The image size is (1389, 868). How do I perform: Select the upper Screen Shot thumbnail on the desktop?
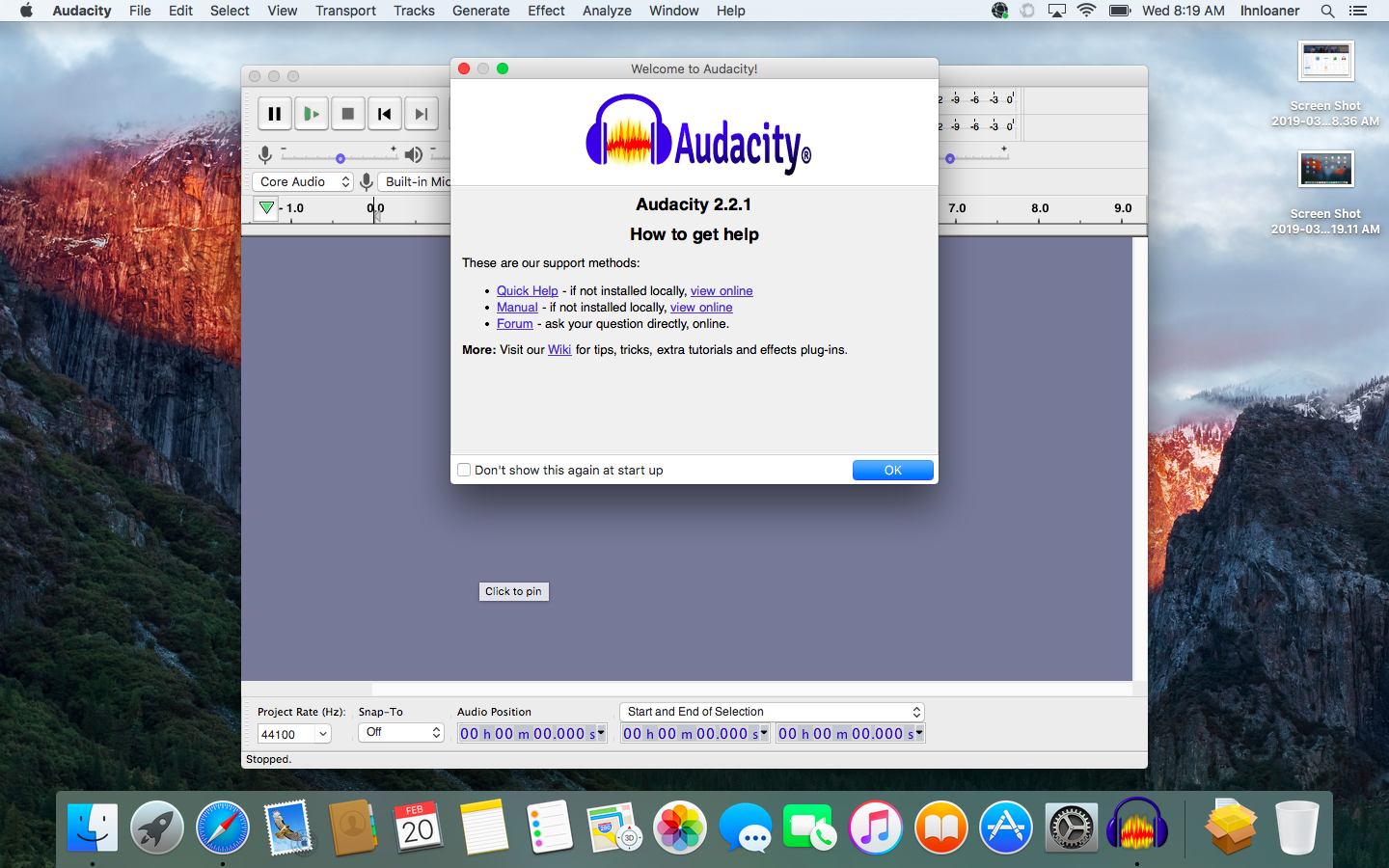1326,62
